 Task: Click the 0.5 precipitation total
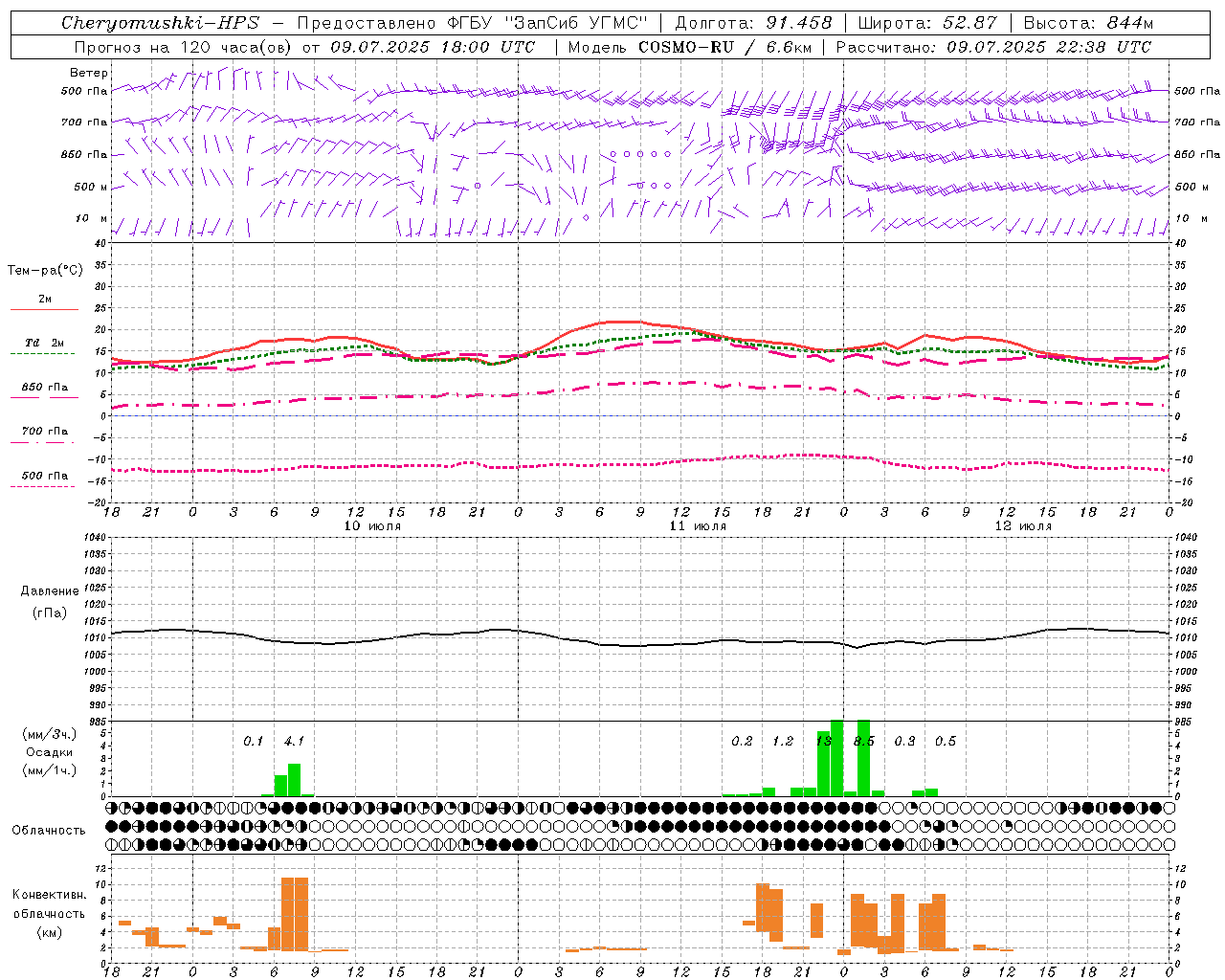pyautogui.click(x=946, y=742)
